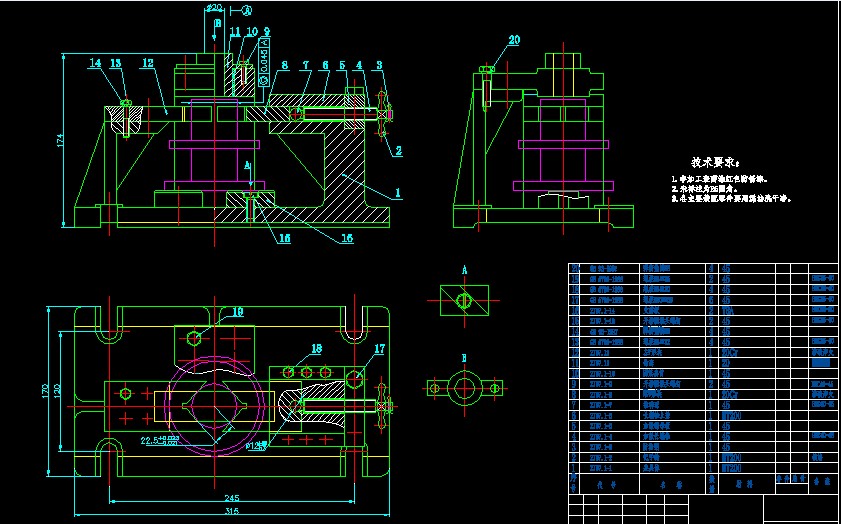Select the part balloon labeled 12

pos(147,63)
